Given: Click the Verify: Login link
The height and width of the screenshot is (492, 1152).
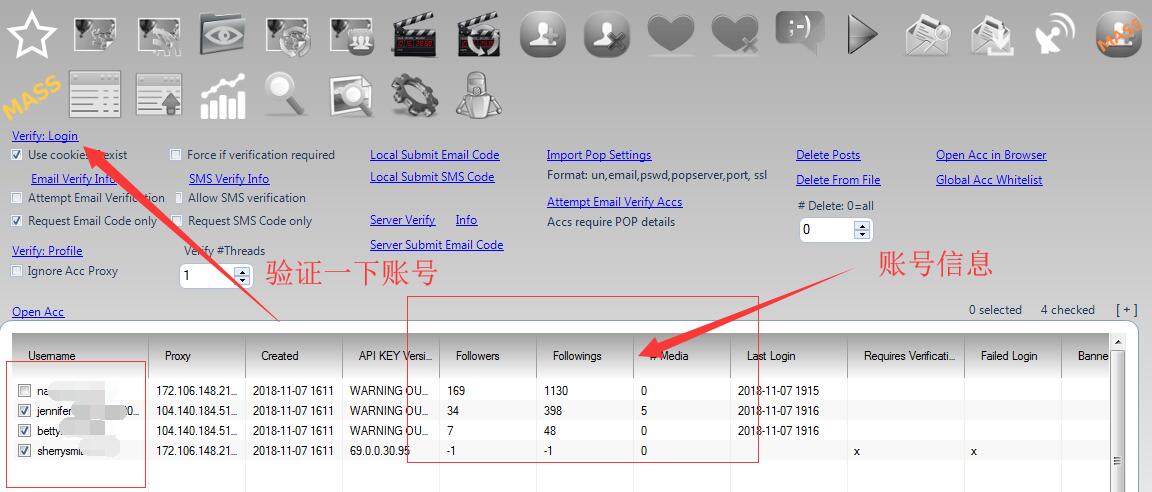Looking at the screenshot, I should tap(45, 136).
